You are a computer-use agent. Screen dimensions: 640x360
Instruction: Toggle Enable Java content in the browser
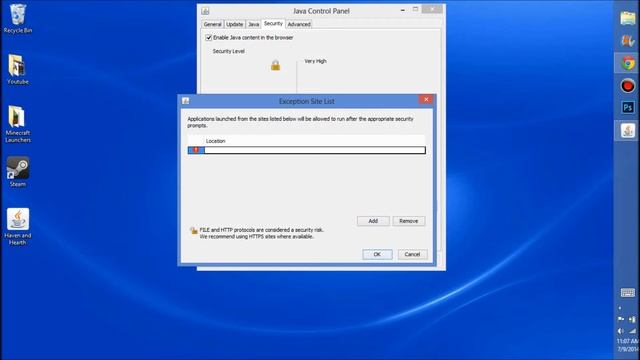coord(209,38)
